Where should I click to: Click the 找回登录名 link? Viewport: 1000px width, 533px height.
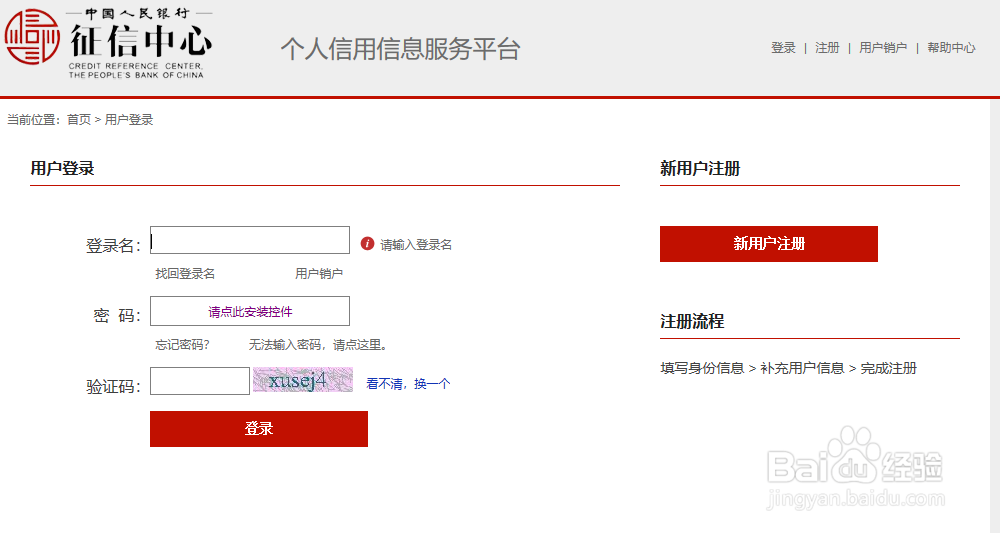pos(185,274)
